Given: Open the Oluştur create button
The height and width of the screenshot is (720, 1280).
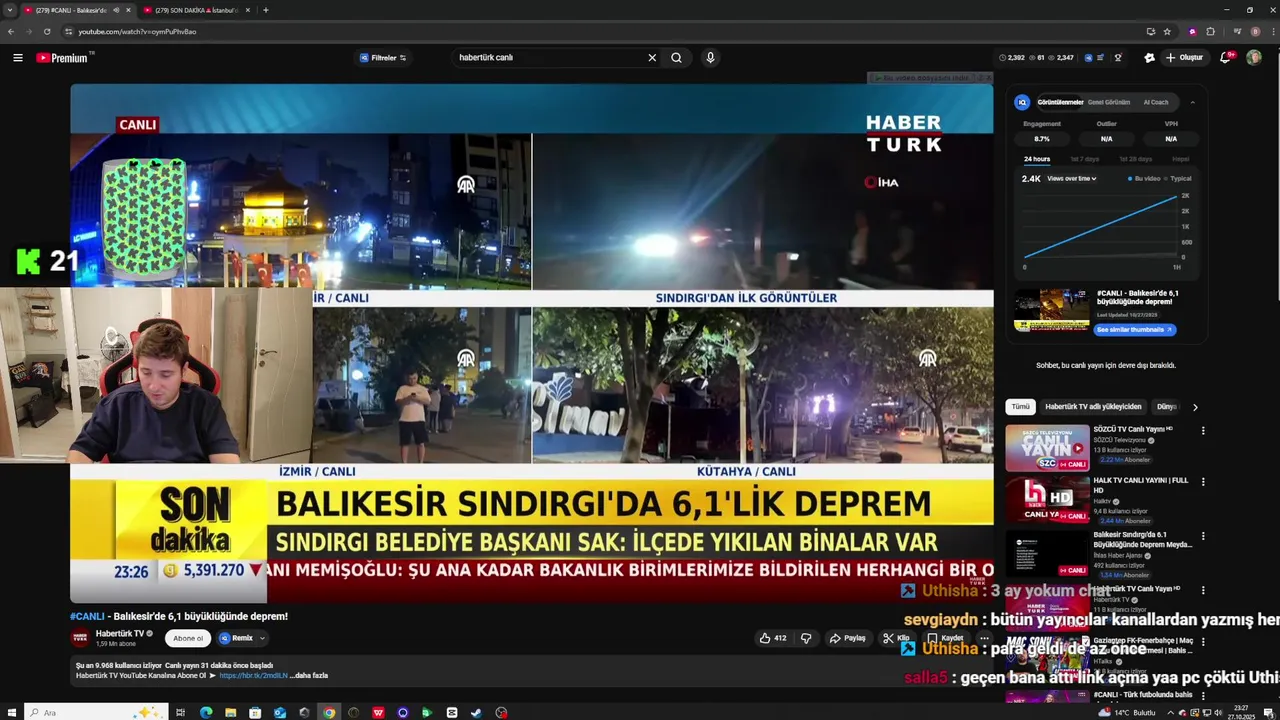Looking at the screenshot, I should point(1183,58).
